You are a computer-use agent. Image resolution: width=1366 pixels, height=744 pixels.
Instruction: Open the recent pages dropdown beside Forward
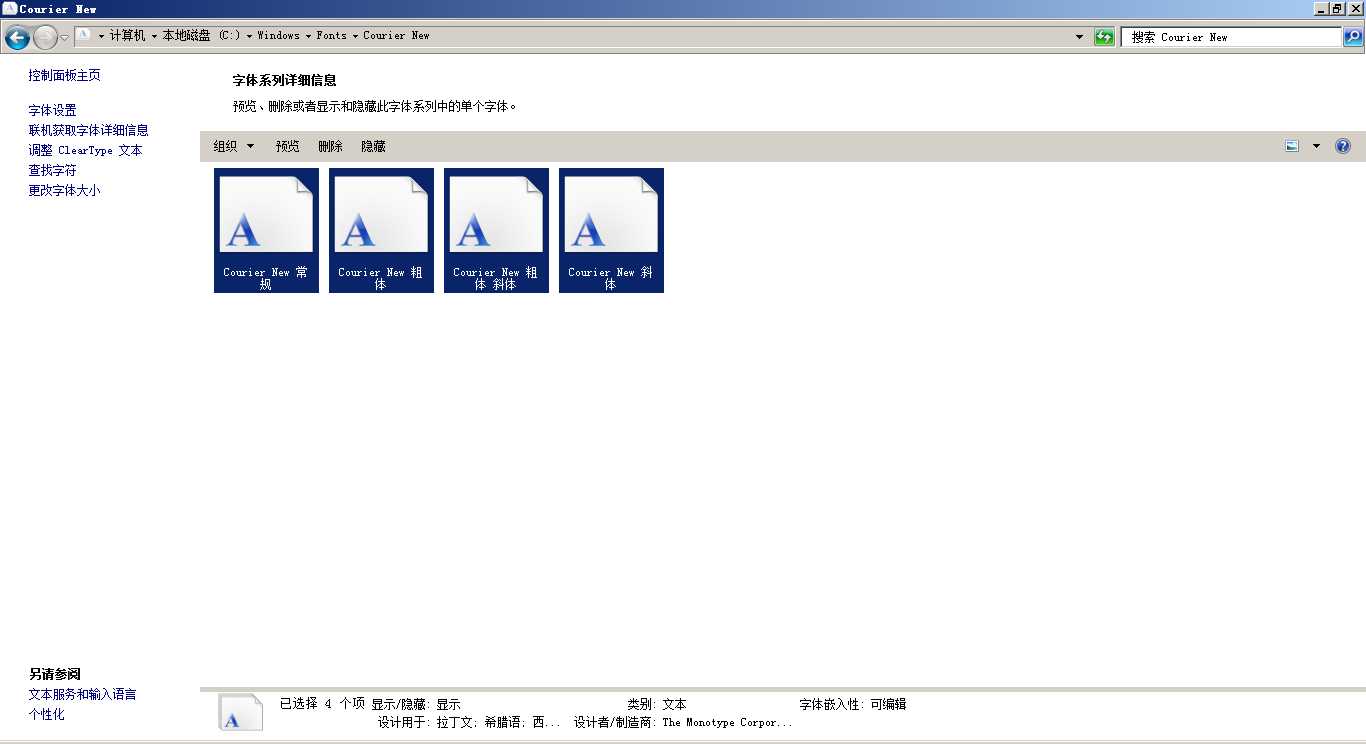pos(65,38)
